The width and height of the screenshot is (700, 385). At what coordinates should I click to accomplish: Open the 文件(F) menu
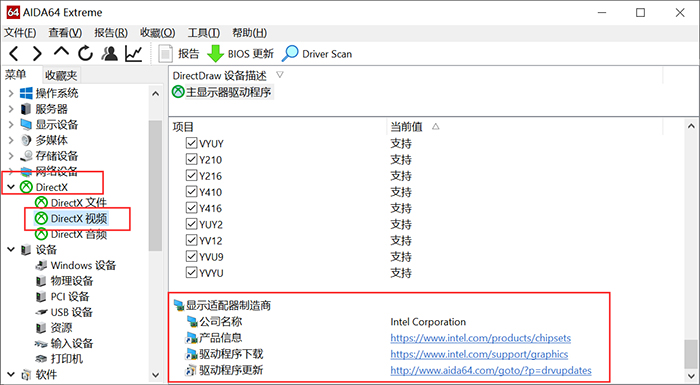(20, 33)
